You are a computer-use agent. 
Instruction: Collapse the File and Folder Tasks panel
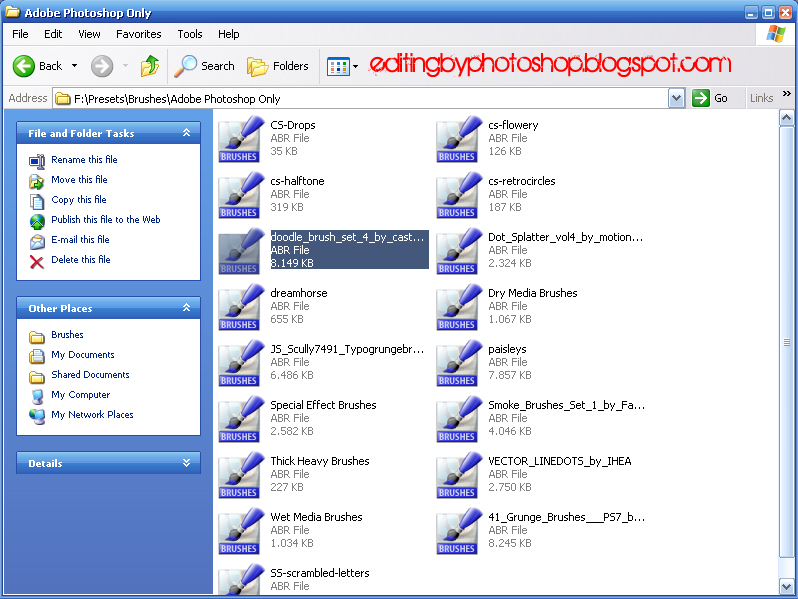click(186, 133)
